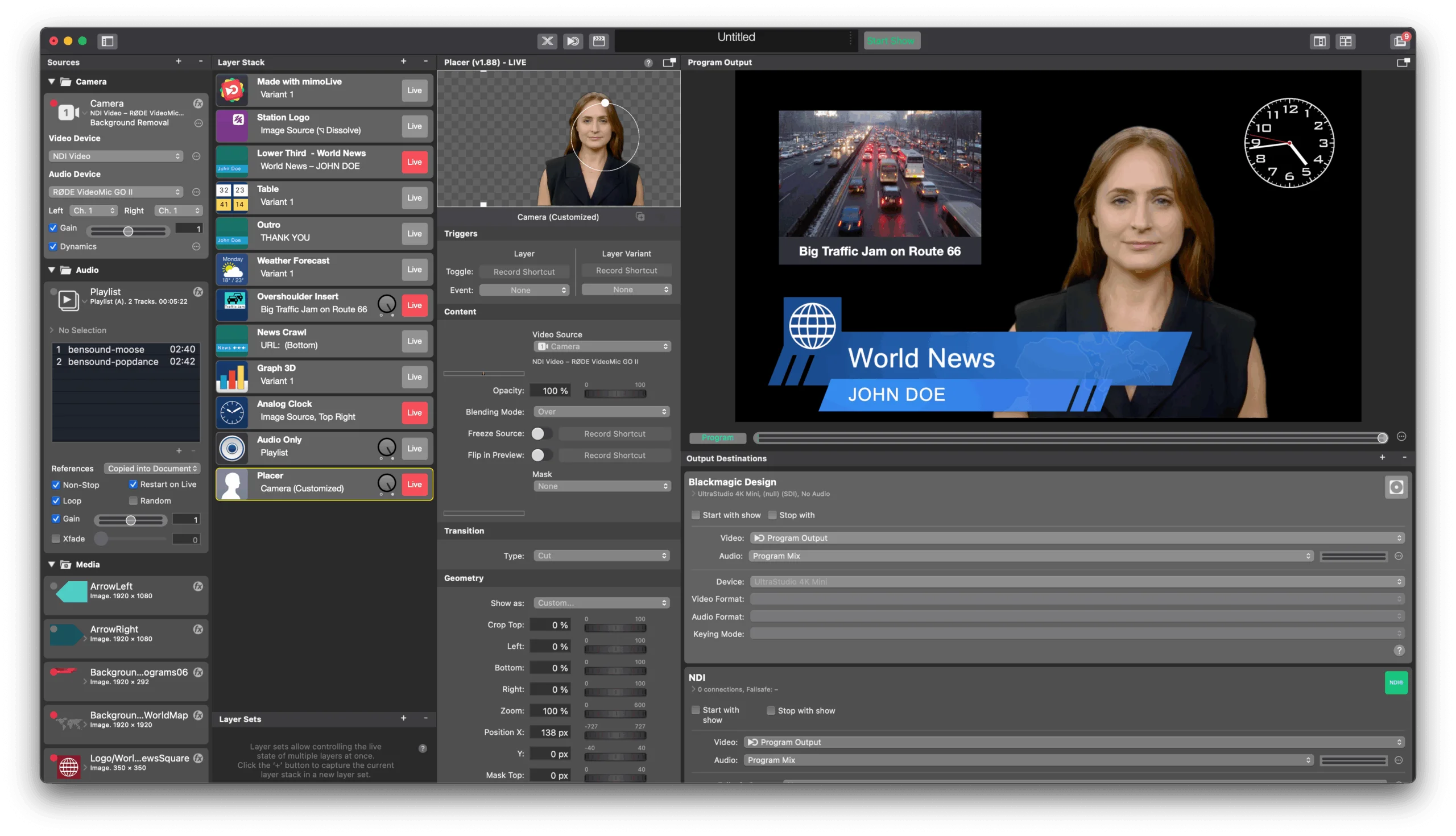Open filter icon on Camera source
Screen dimensions: 1456x836
(198, 104)
